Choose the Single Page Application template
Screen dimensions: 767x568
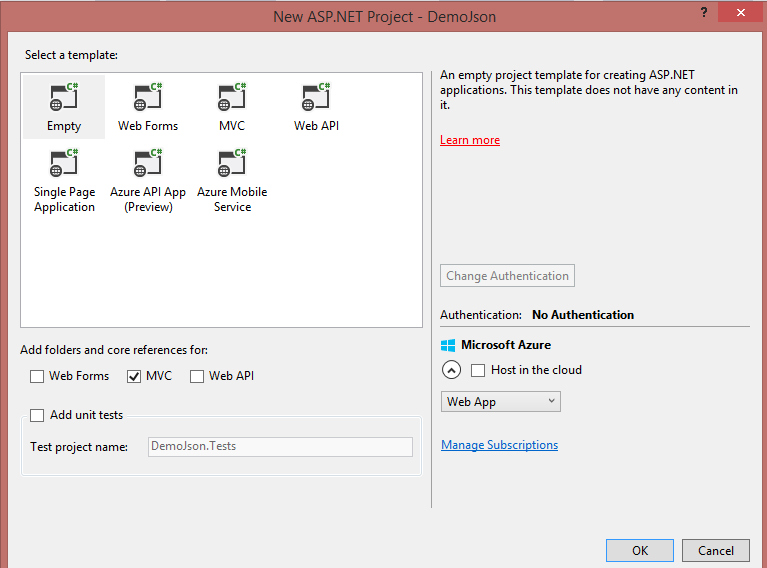(x=64, y=164)
